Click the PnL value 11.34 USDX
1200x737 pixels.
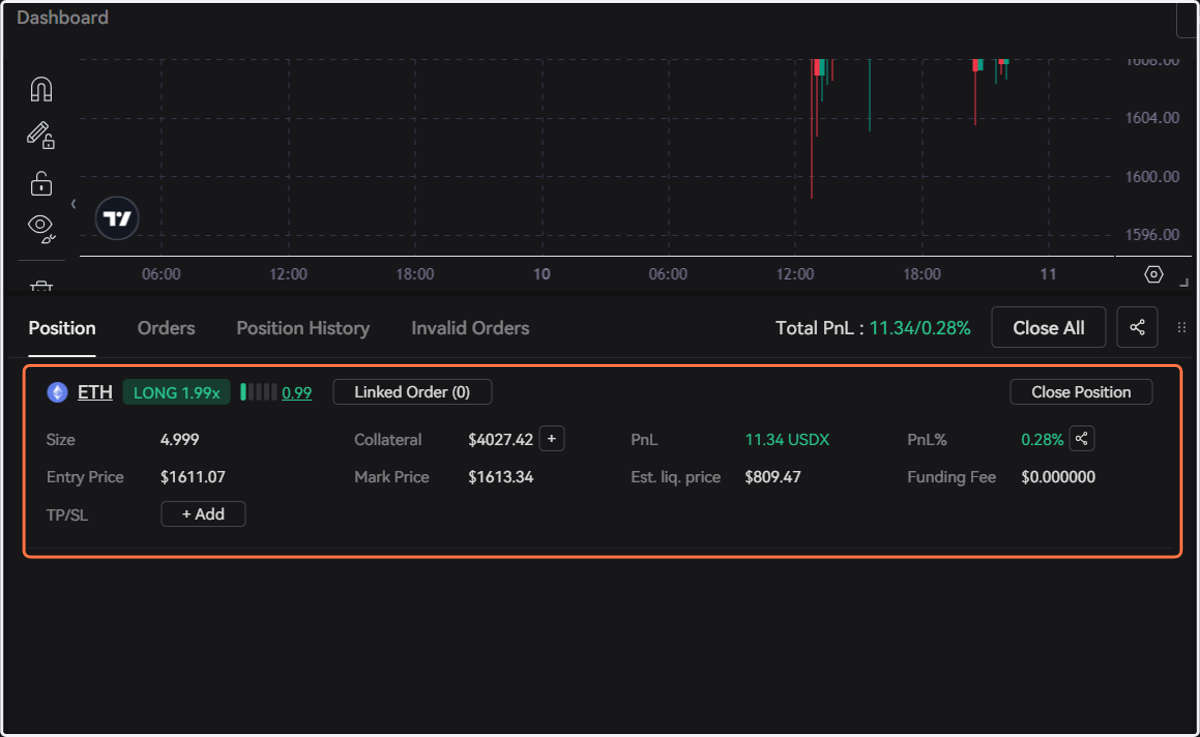(x=787, y=439)
